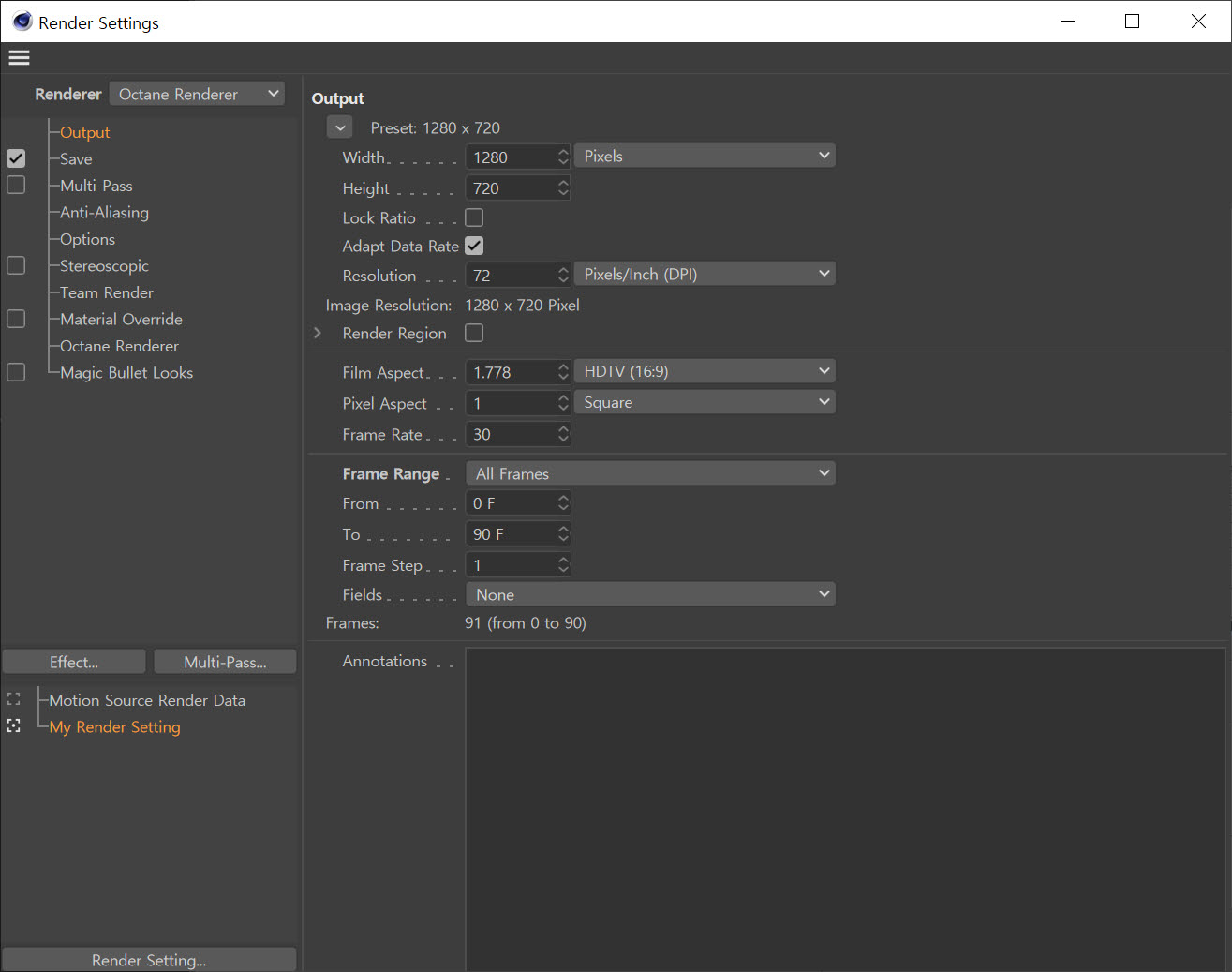Image resolution: width=1232 pixels, height=972 pixels.
Task: Click the Motion Source Render Data active icon
Action: point(13,699)
